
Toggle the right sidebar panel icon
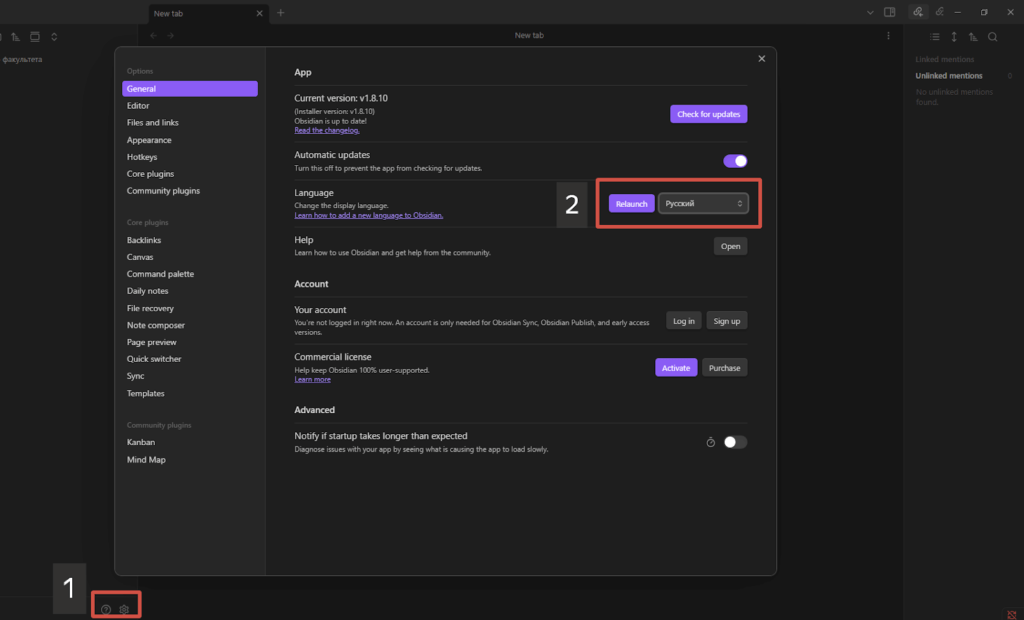click(x=889, y=12)
